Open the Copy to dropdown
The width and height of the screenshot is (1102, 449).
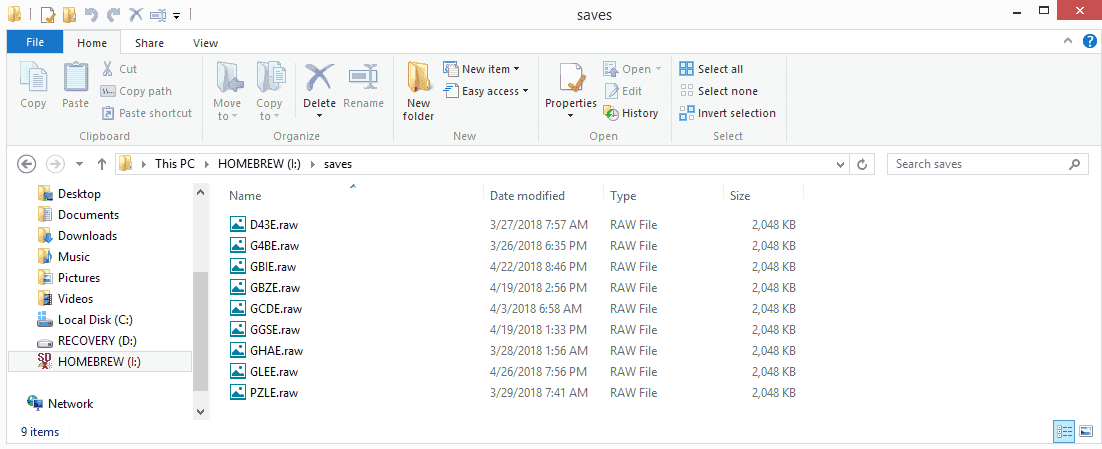coord(269,91)
